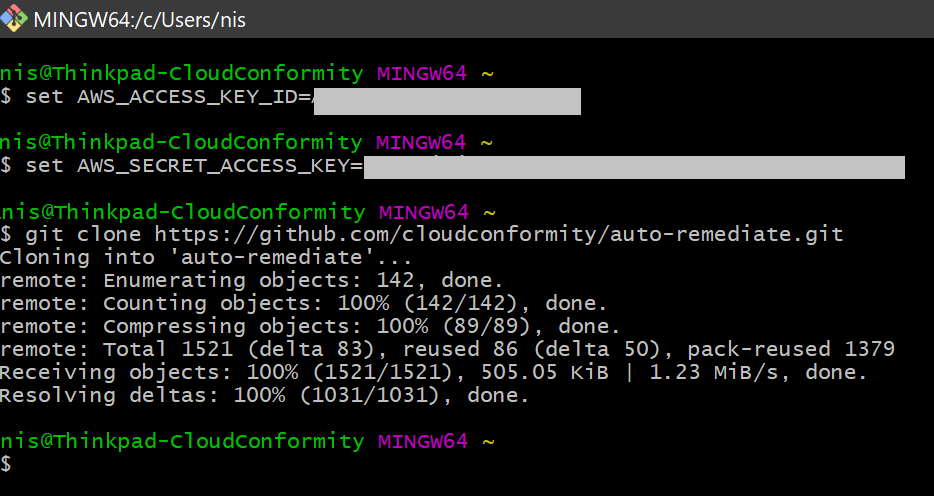Viewport: 934px width, 496px height.
Task: Click the remote Total 1521 line
Action: click(447, 350)
